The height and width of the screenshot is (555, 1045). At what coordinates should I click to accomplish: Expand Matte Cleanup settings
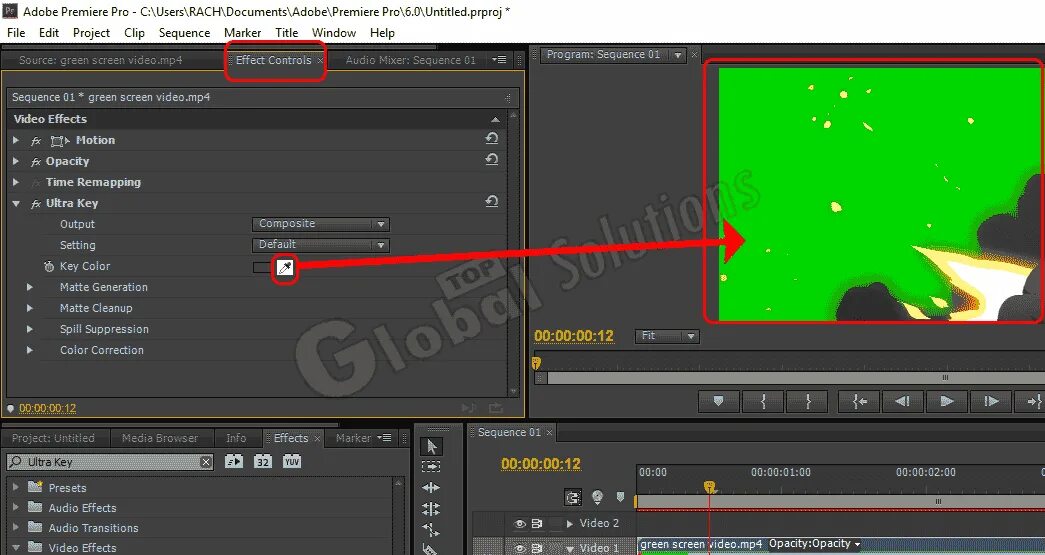tap(30, 308)
